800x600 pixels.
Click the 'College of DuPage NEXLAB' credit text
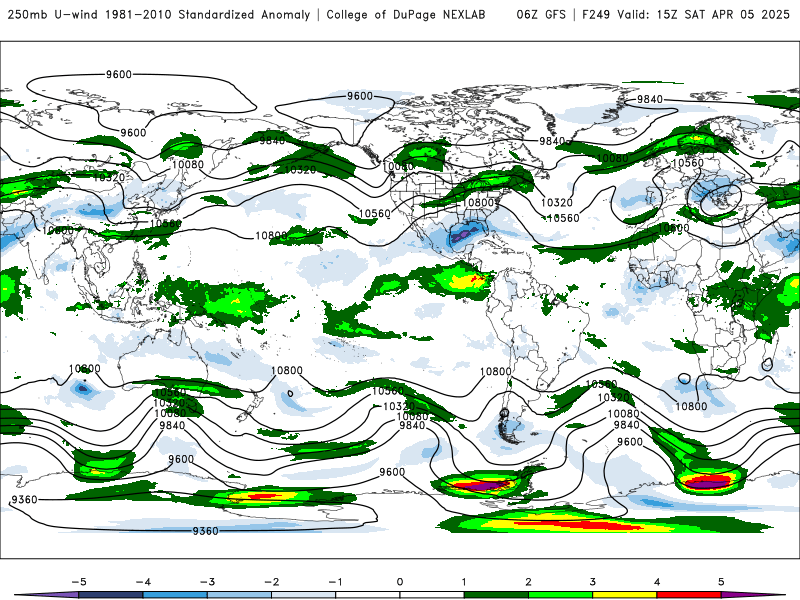(x=406, y=15)
